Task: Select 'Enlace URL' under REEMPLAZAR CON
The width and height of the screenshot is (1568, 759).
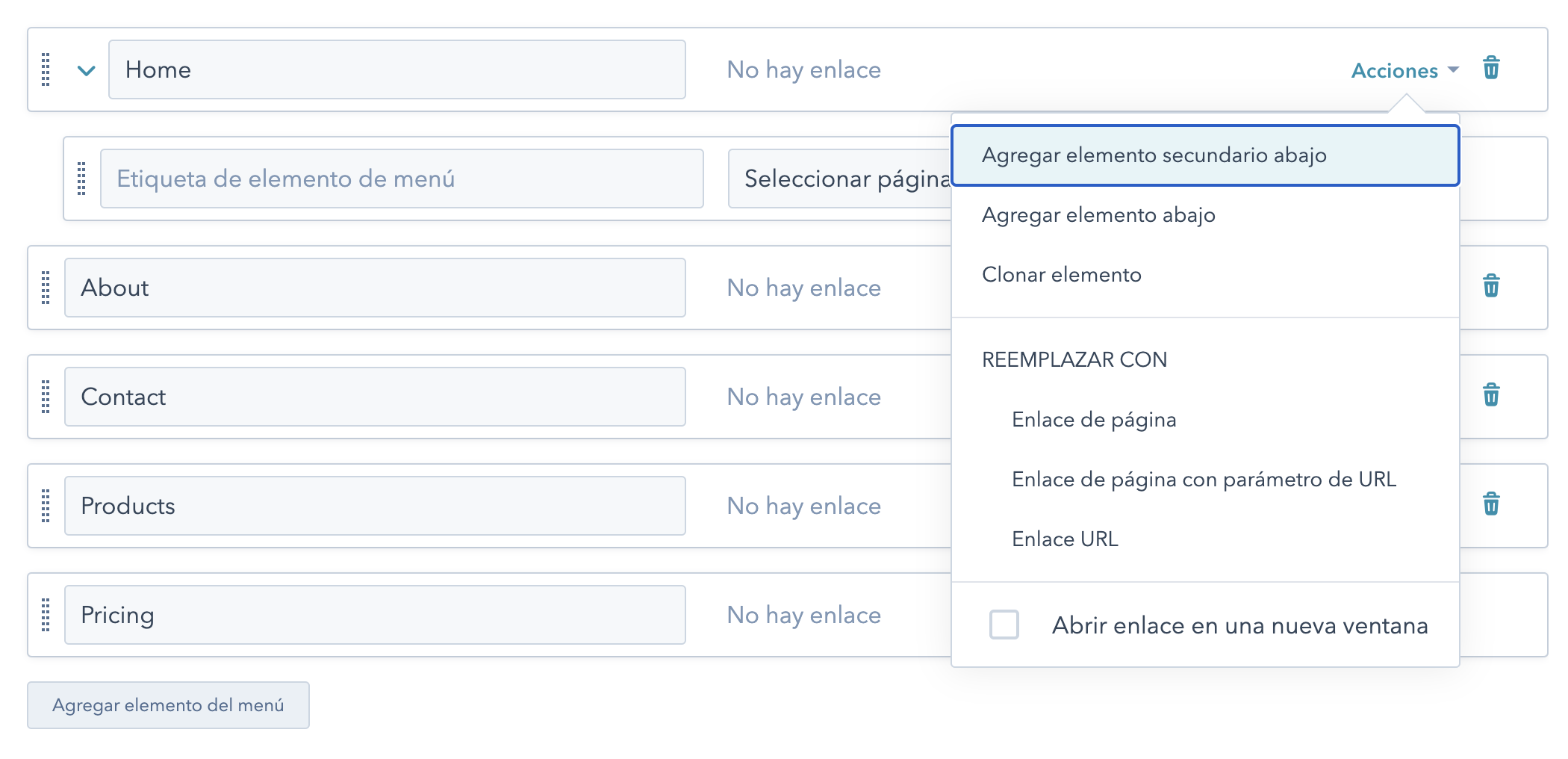Action: pyautogui.click(x=1064, y=538)
